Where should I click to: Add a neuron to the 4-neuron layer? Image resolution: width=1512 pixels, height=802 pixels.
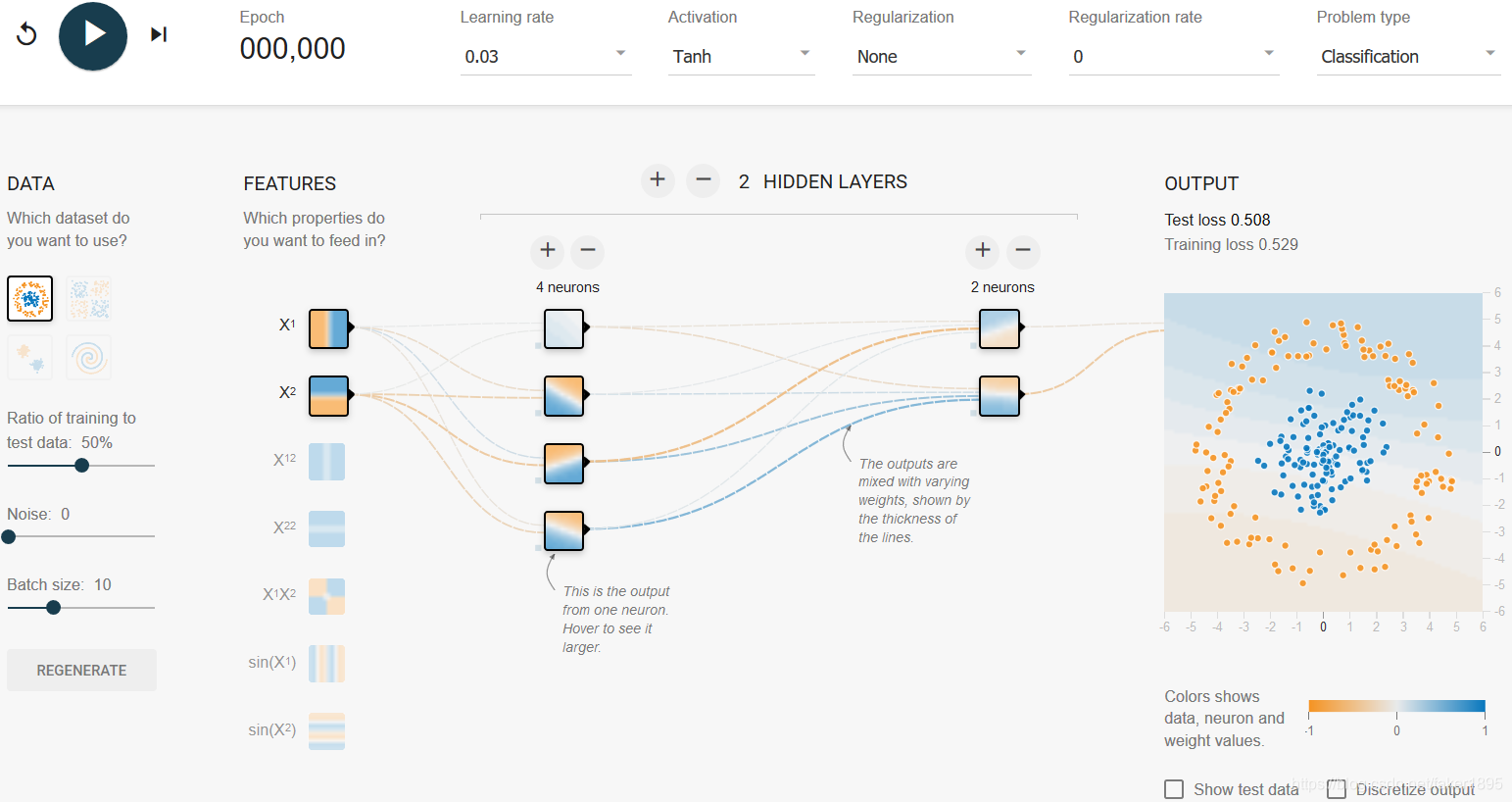point(548,251)
